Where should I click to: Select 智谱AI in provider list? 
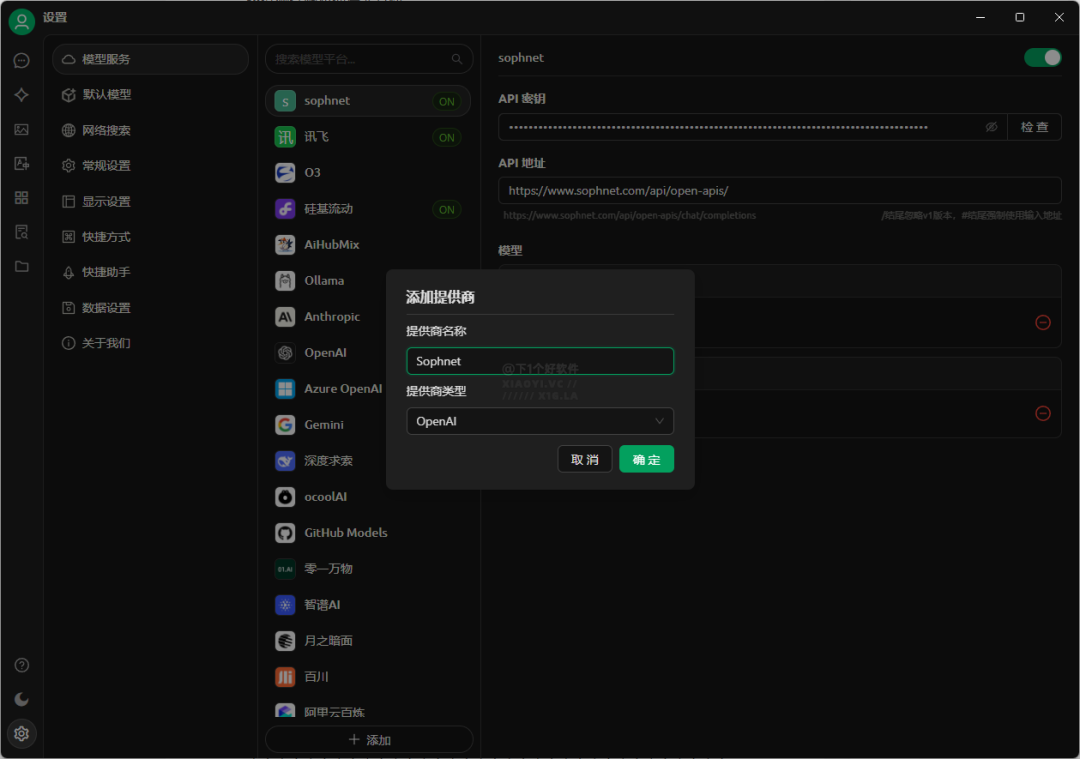(368, 605)
